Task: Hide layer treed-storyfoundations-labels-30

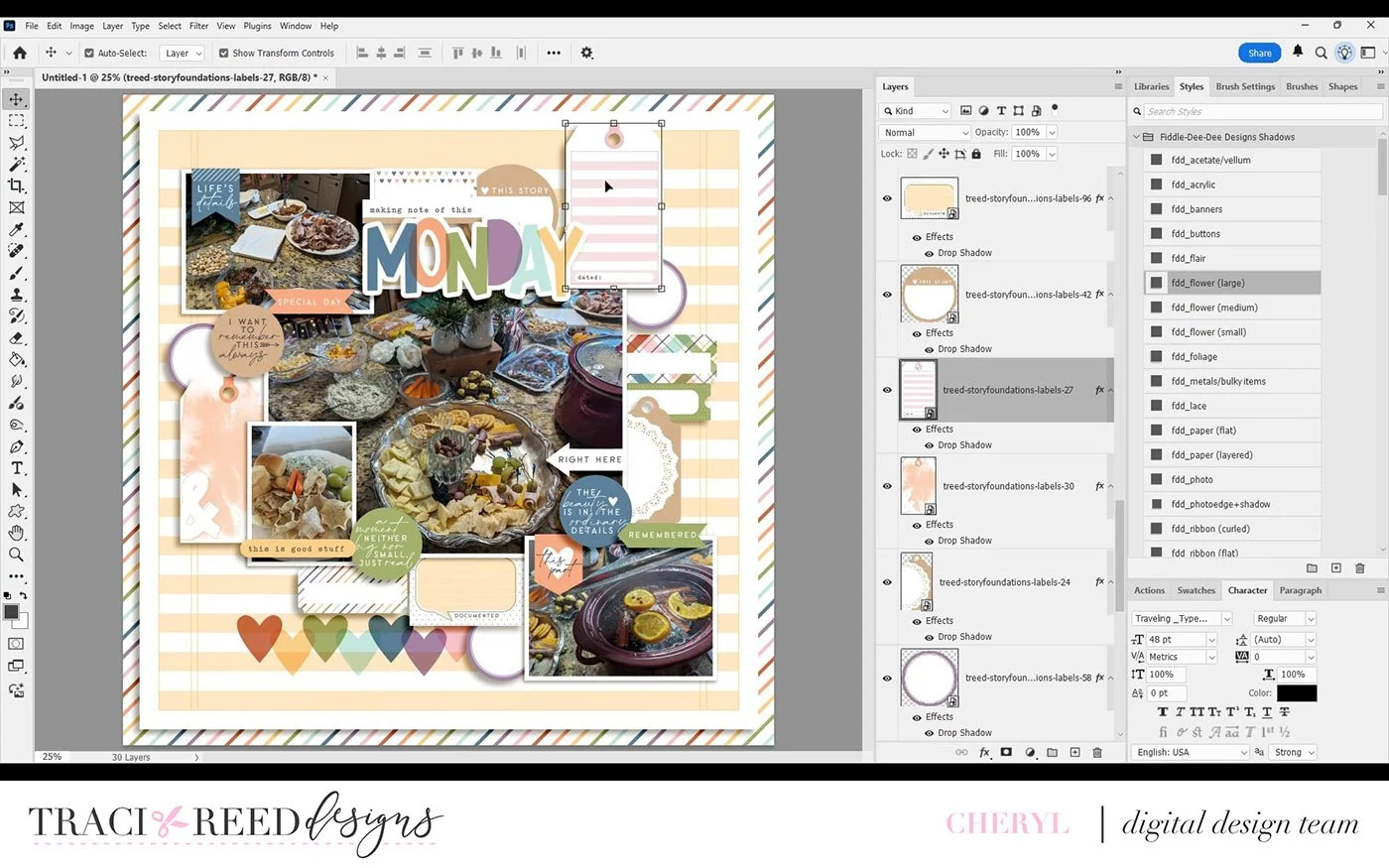Action: [x=887, y=486]
